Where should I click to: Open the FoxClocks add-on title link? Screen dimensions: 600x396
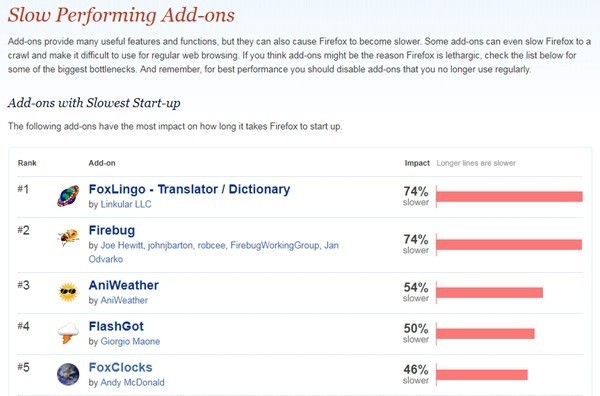click(x=121, y=367)
